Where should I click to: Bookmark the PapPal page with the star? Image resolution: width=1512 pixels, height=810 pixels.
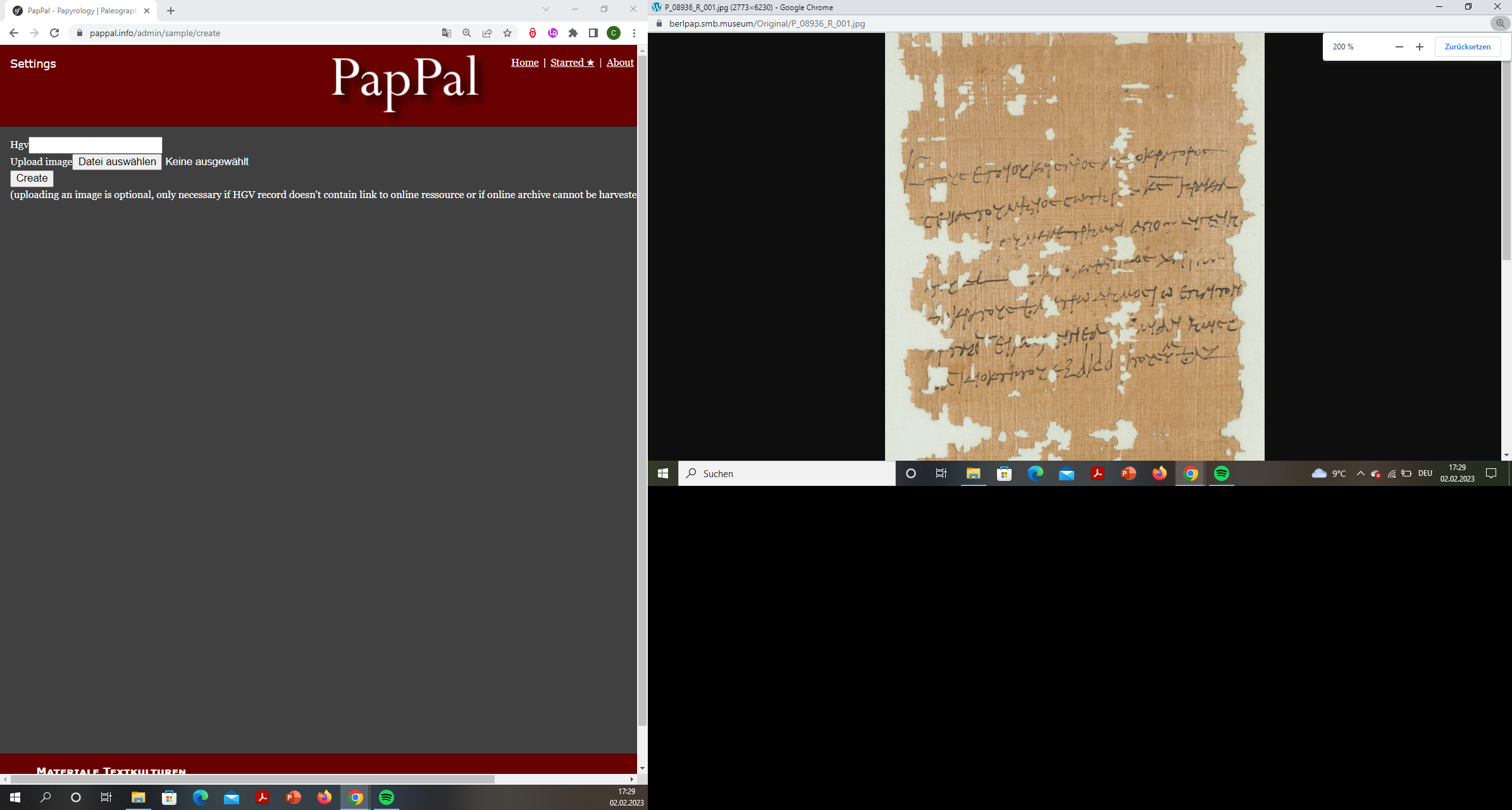(507, 33)
